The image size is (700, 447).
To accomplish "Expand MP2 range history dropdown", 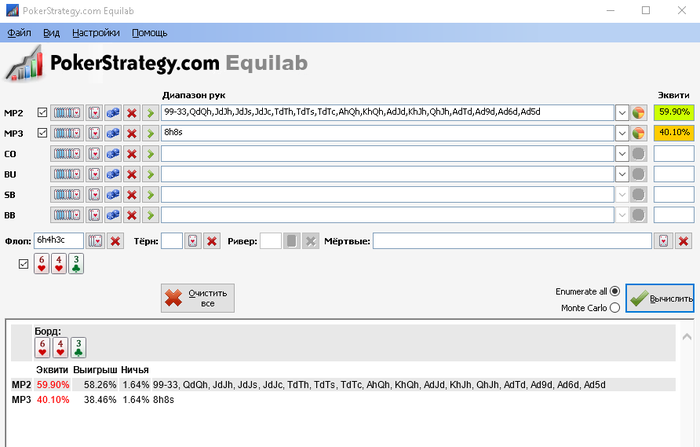I will point(622,113).
